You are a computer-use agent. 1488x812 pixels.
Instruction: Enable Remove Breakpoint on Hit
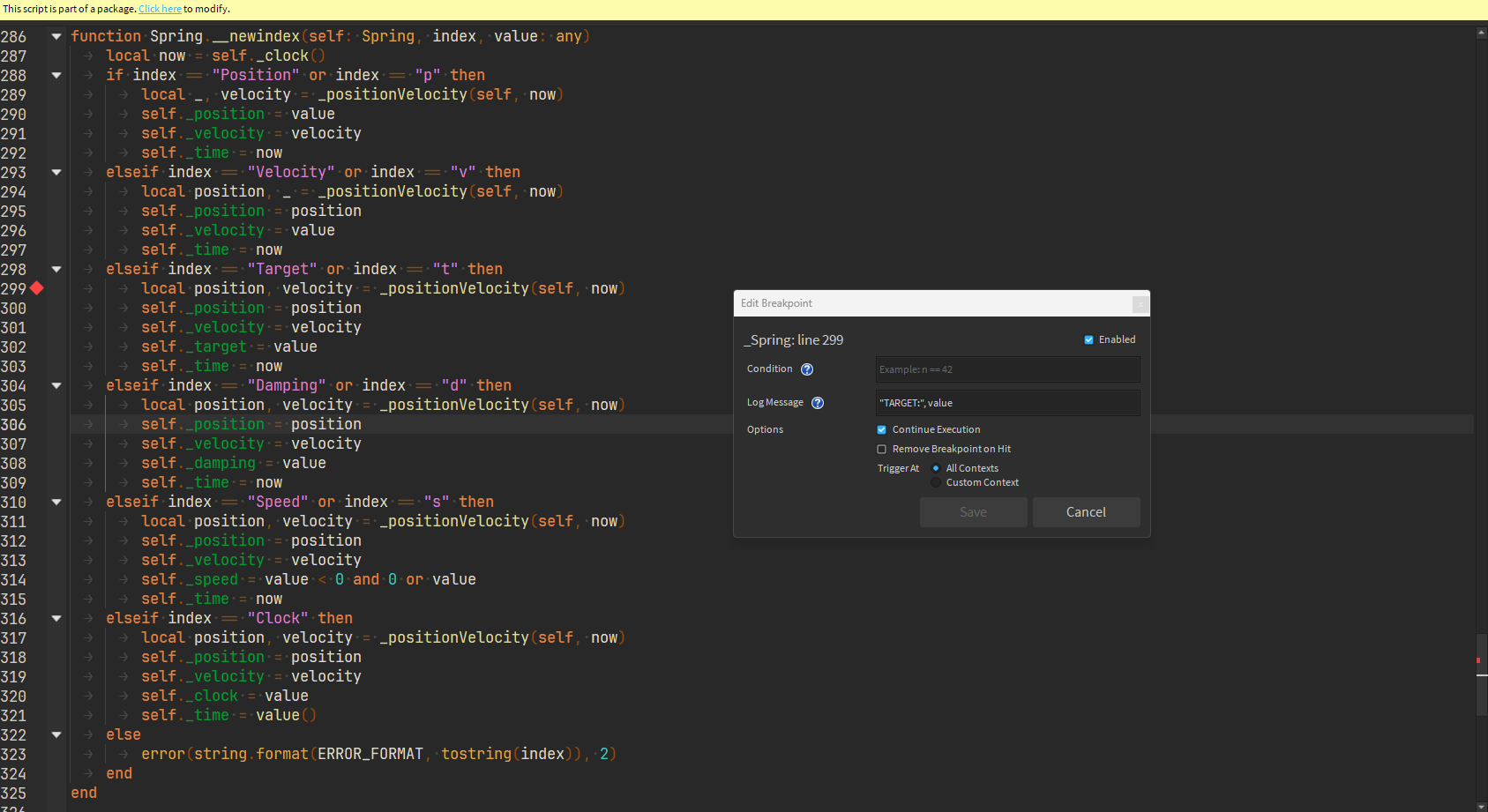881,450
